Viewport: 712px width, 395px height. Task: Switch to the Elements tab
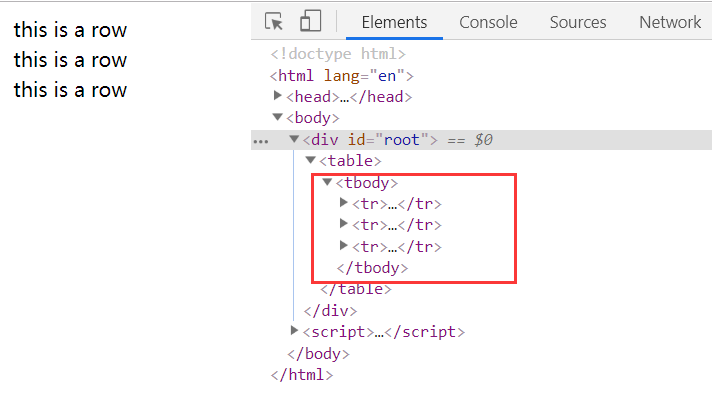394,22
